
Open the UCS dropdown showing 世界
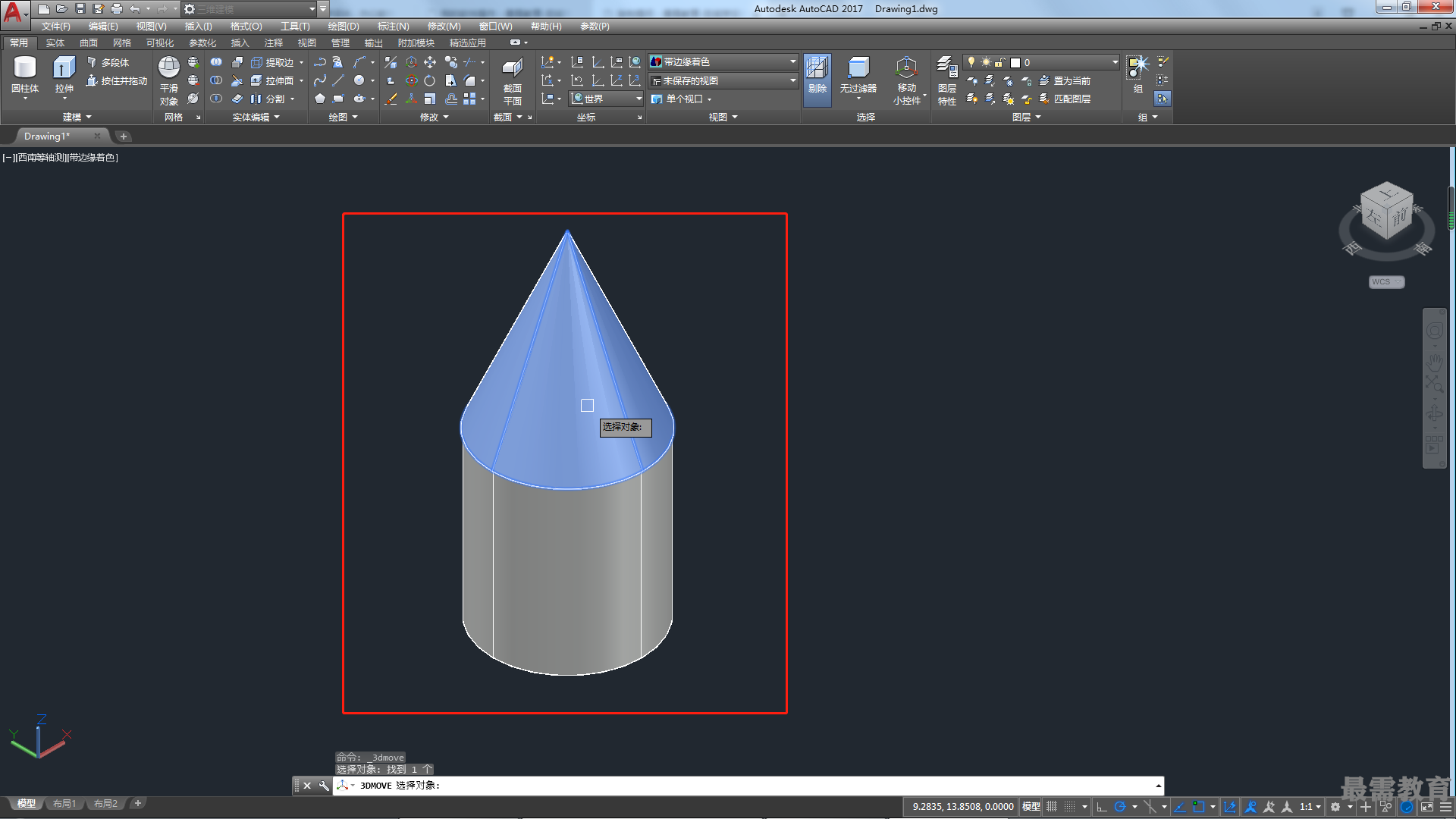click(x=606, y=99)
